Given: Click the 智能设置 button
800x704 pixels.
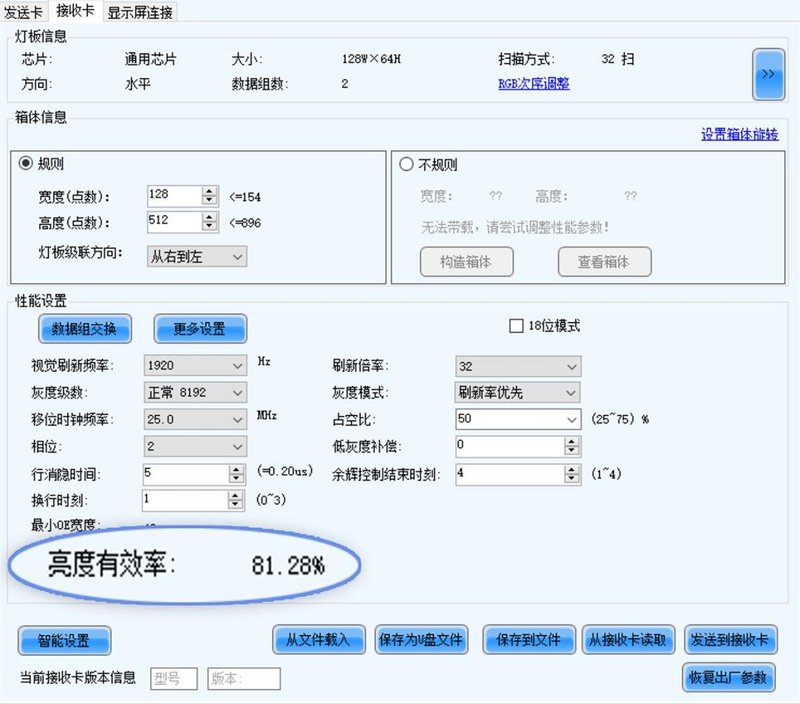Looking at the screenshot, I should pyautogui.click(x=64, y=641).
